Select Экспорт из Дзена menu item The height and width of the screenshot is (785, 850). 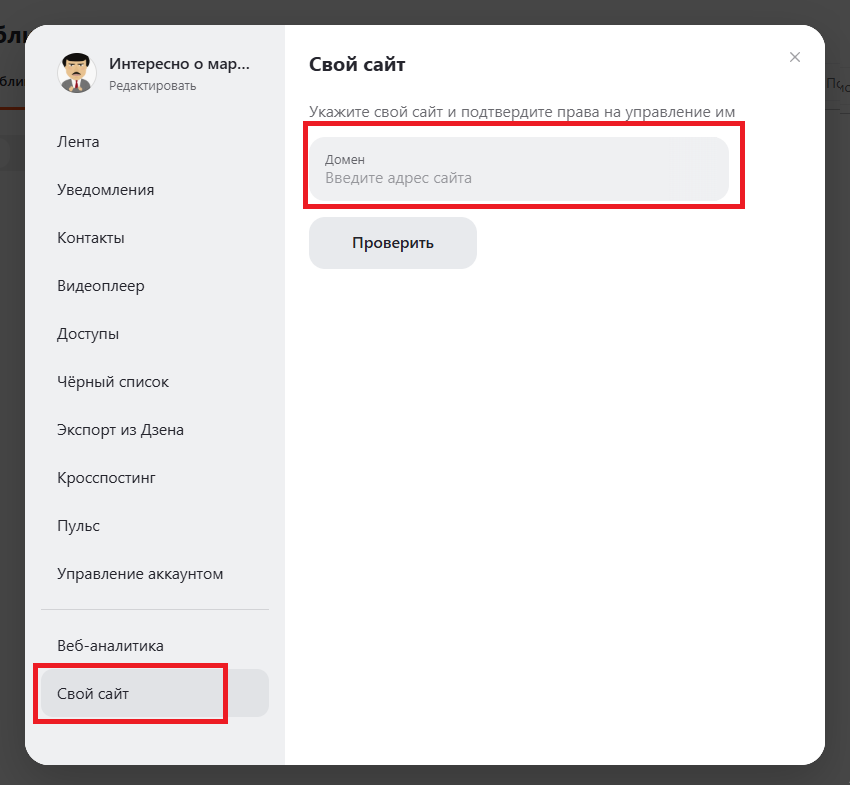point(120,430)
